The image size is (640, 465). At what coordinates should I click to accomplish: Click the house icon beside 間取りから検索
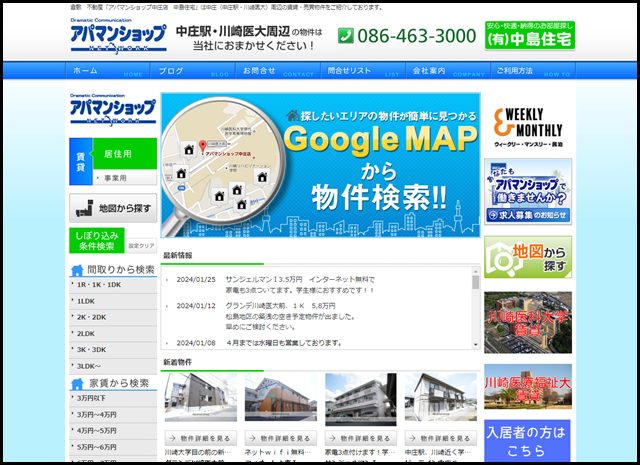[x=77, y=270]
